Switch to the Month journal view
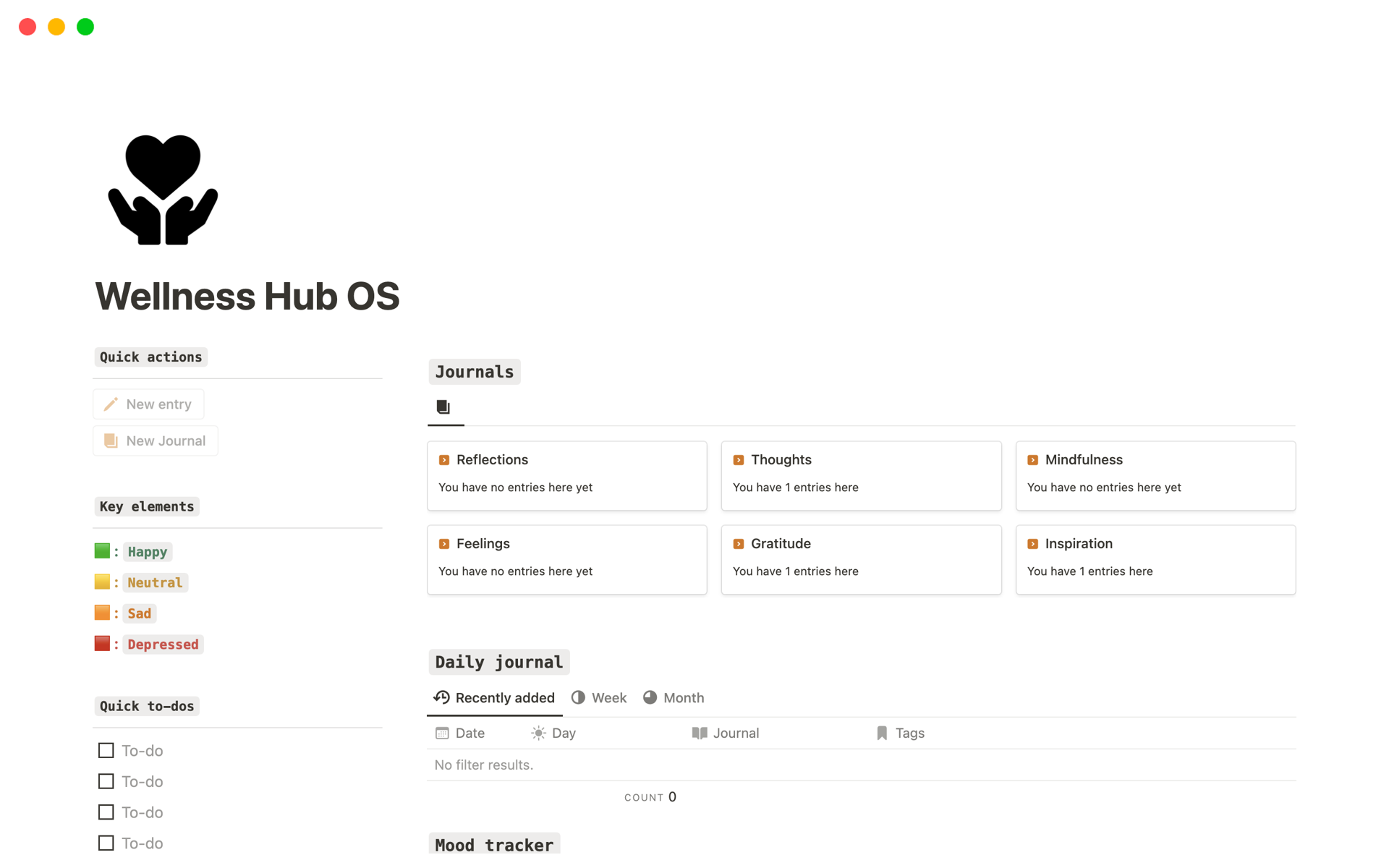 pyautogui.click(x=680, y=697)
